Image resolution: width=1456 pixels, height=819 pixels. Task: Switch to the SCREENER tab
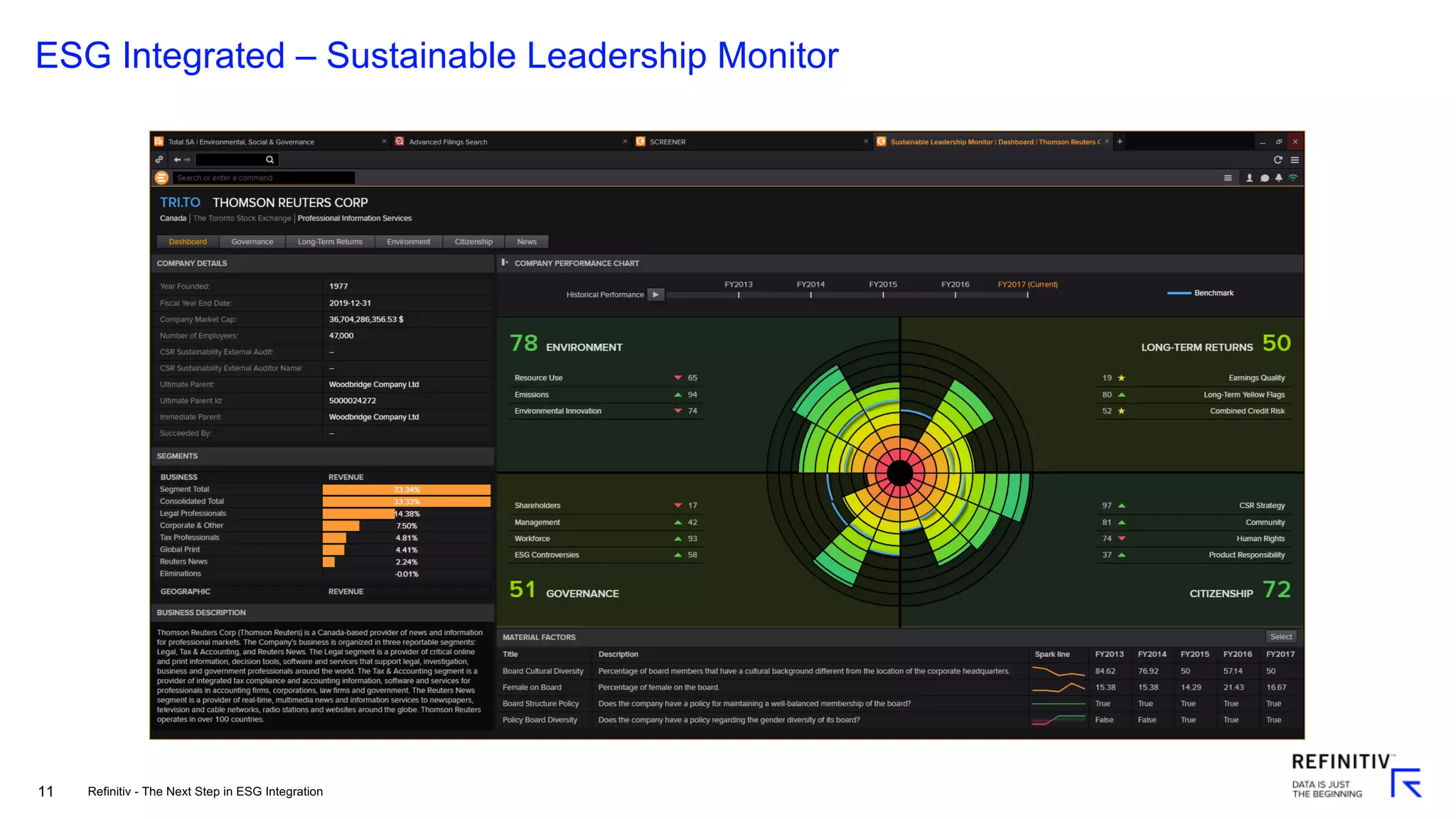pos(752,141)
